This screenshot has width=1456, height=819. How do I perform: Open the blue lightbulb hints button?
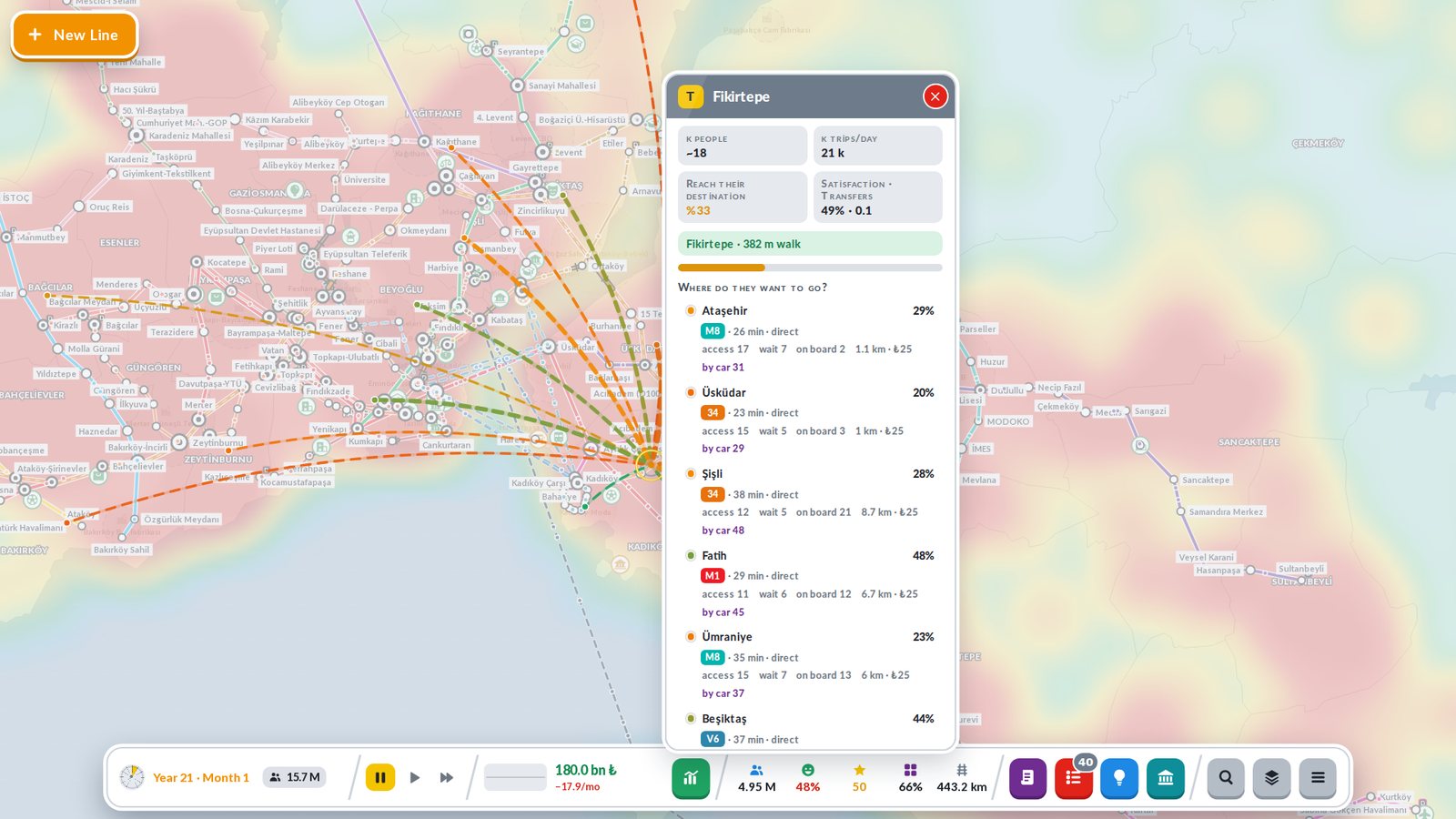tap(1119, 778)
